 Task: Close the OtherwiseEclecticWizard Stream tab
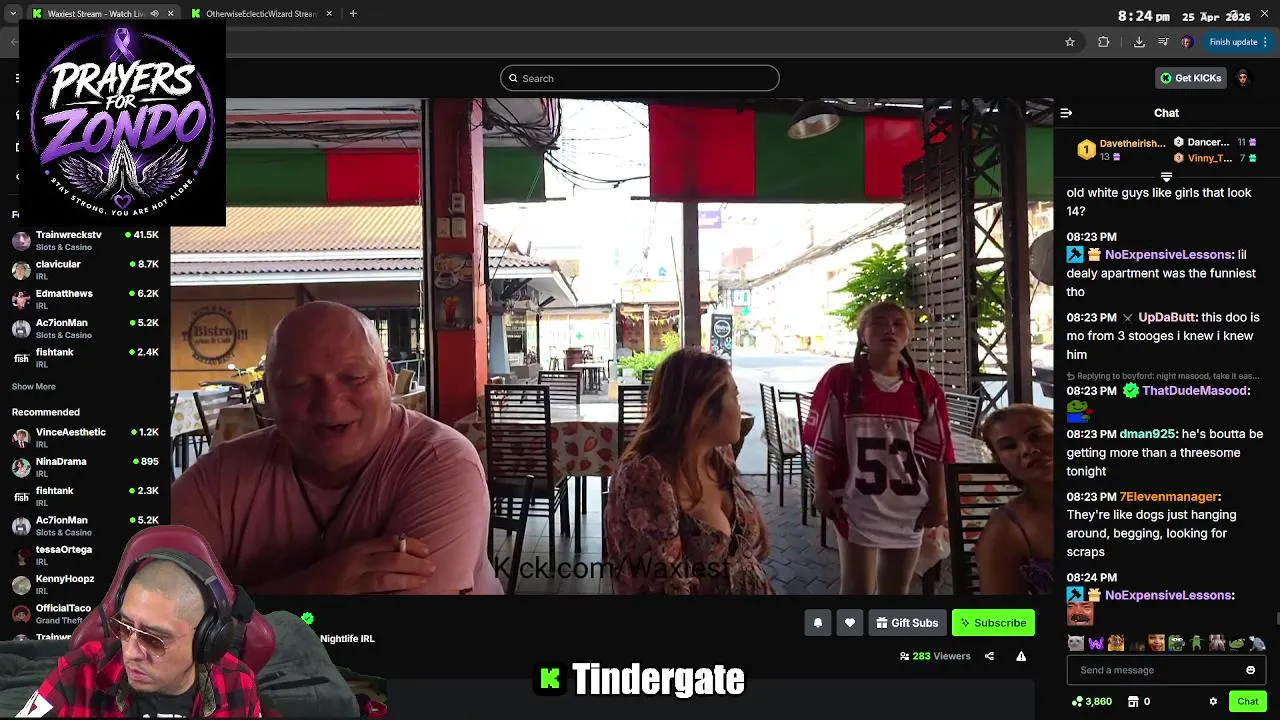tap(330, 14)
